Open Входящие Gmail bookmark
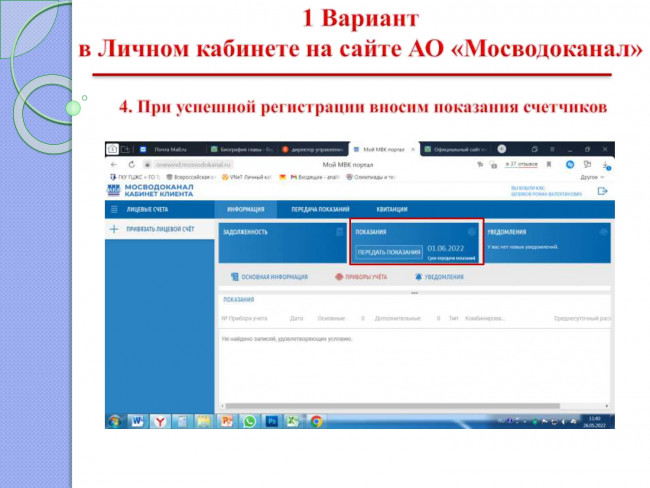 point(315,177)
